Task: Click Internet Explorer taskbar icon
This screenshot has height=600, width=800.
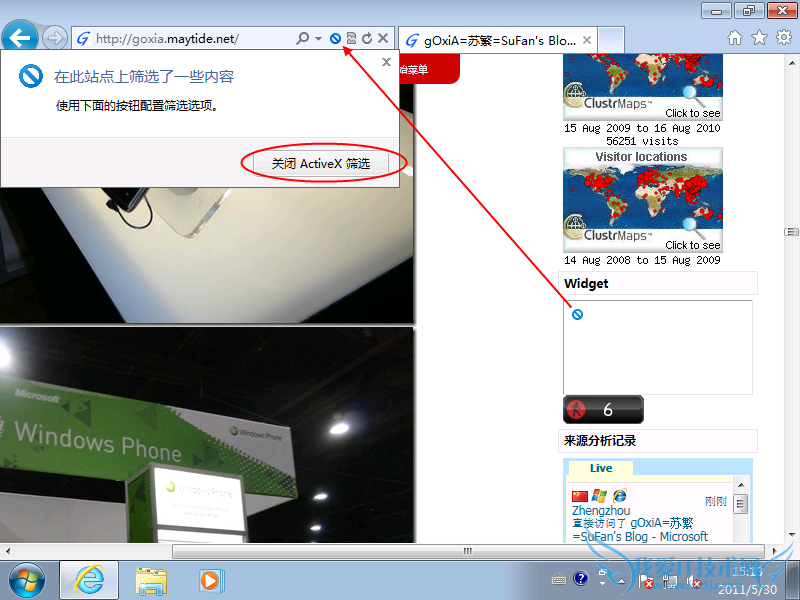Action: pos(89,580)
